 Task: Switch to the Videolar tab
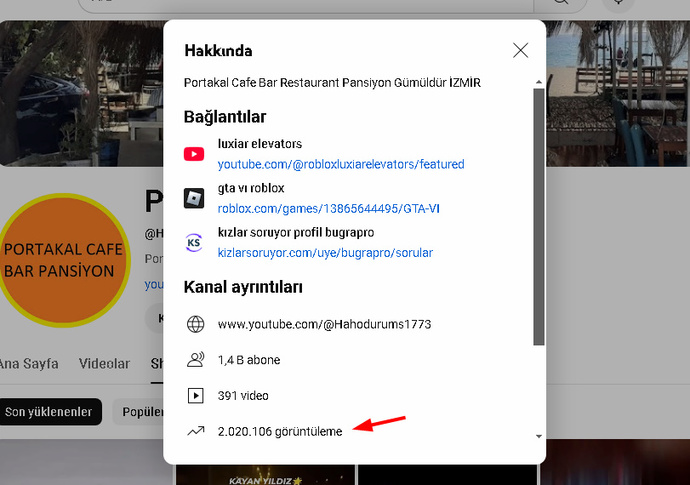(104, 364)
